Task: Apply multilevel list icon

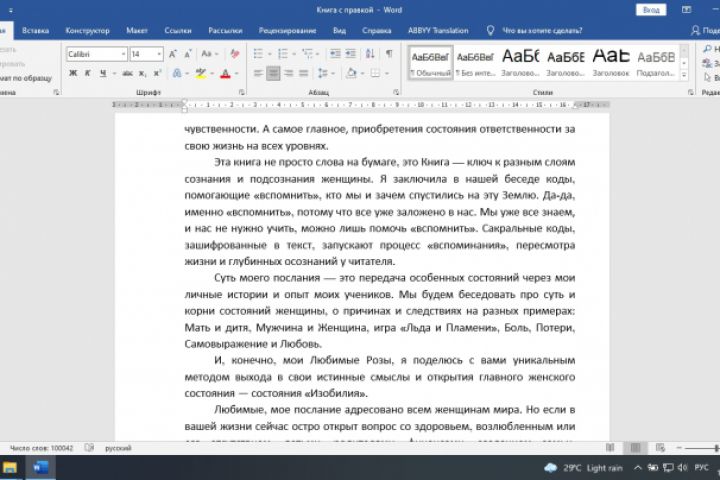Action: [x=307, y=54]
